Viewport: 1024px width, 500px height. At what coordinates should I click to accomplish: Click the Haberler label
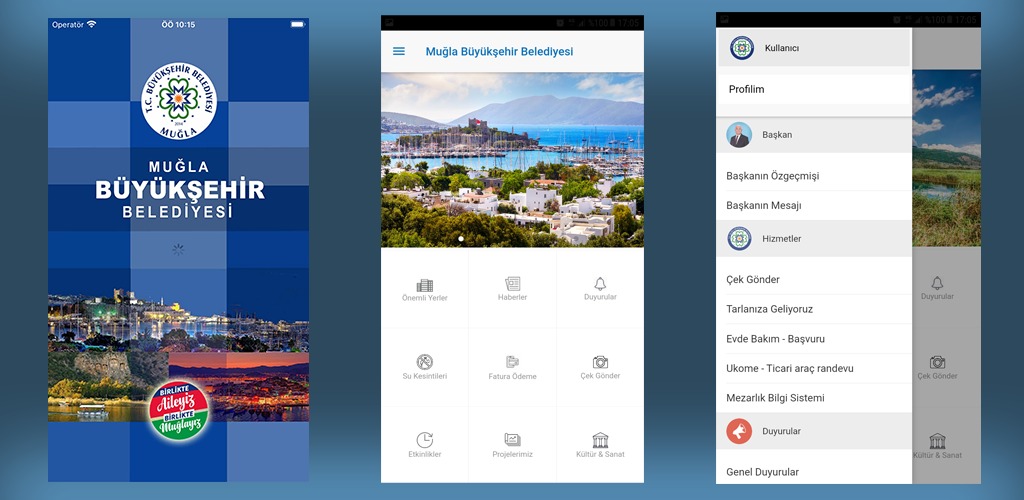pos(513,298)
